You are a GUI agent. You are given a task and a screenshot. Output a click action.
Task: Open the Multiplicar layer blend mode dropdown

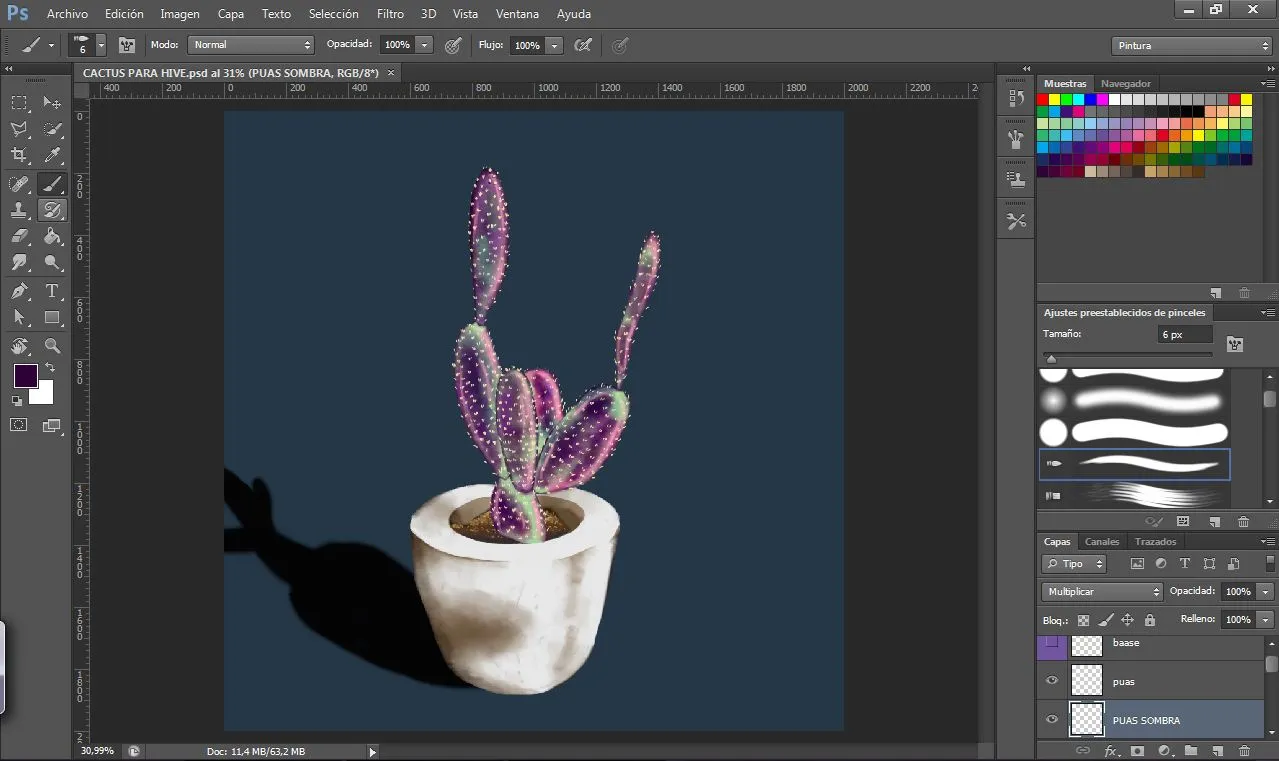[1102, 592]
